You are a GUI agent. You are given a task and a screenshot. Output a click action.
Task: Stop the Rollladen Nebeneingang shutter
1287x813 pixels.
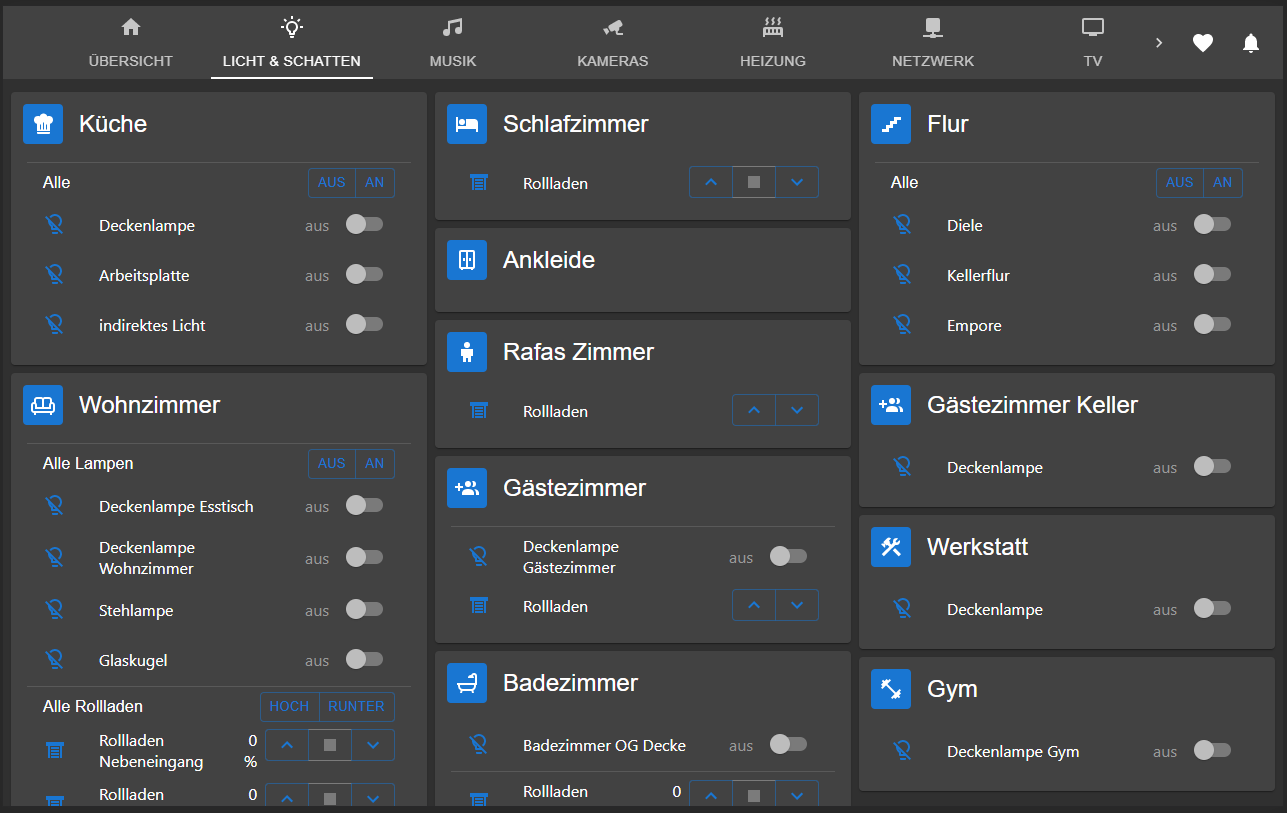[330, 745]
